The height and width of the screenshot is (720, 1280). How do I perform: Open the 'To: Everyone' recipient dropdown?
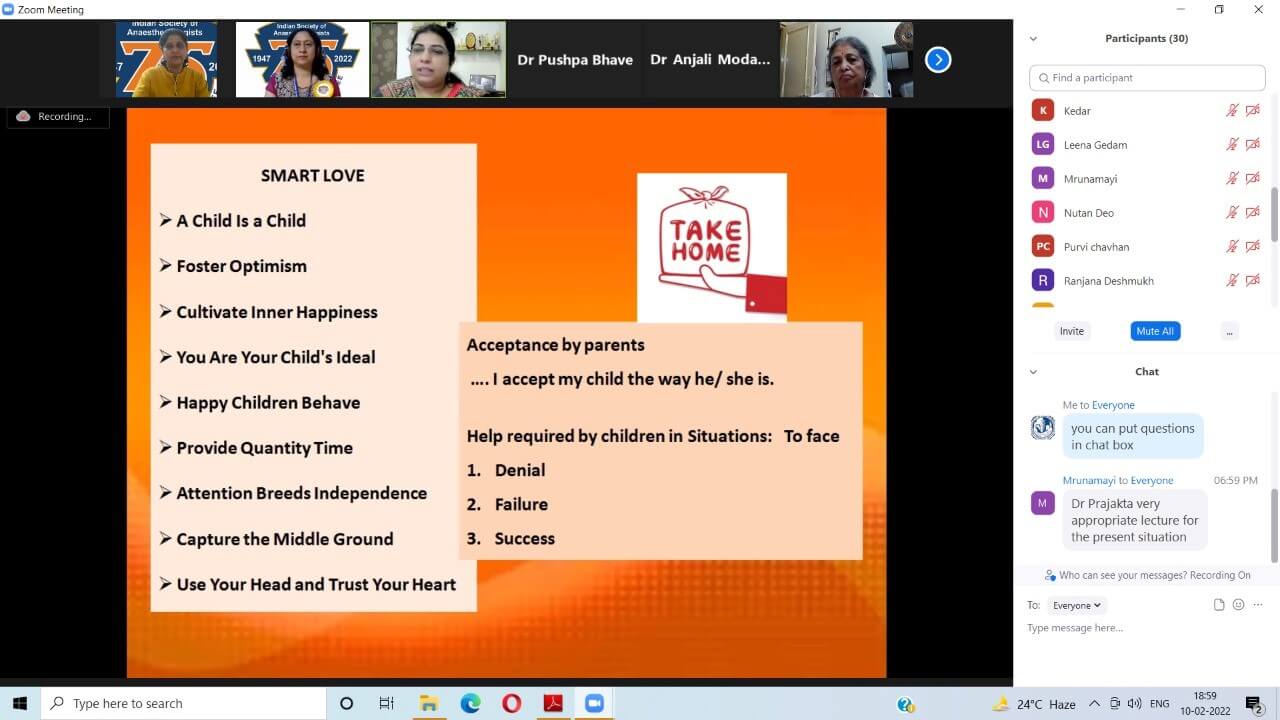[x=1077, y=605]
